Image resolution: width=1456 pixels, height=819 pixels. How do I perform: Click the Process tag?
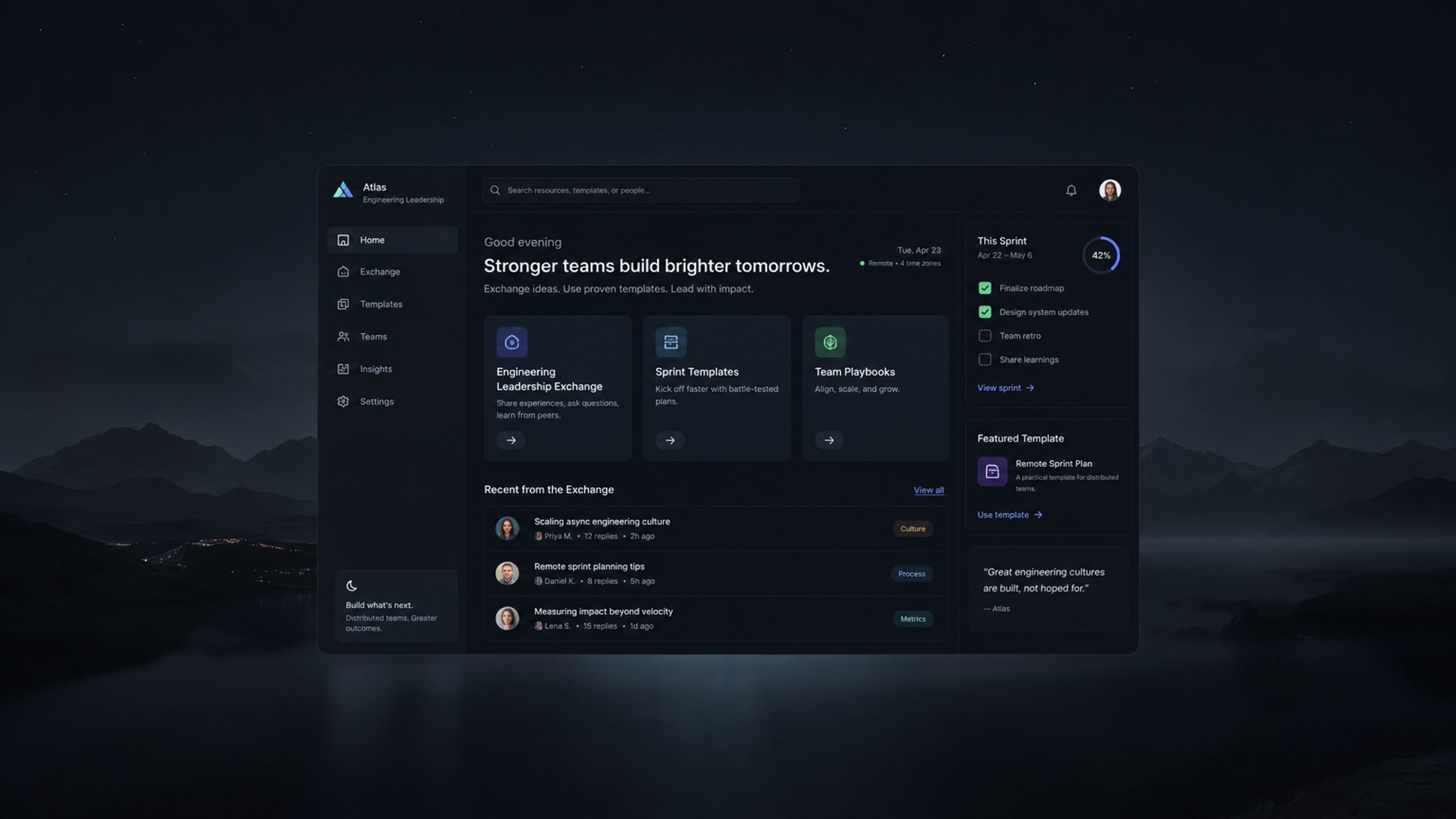click(912, 574)
